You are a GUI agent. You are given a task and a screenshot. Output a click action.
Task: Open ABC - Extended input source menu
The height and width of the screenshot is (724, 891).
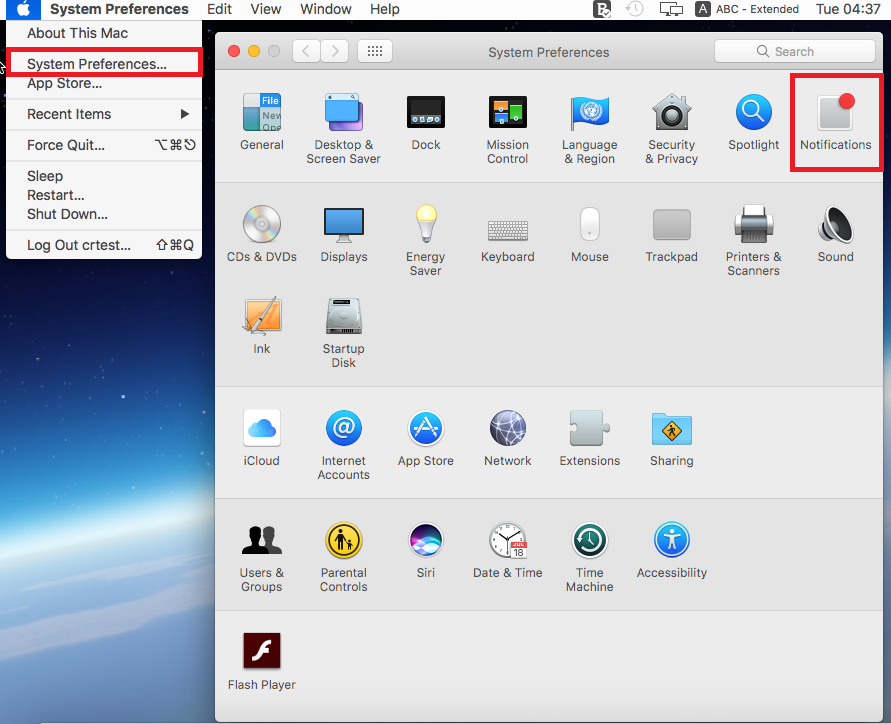coord(747,9)
